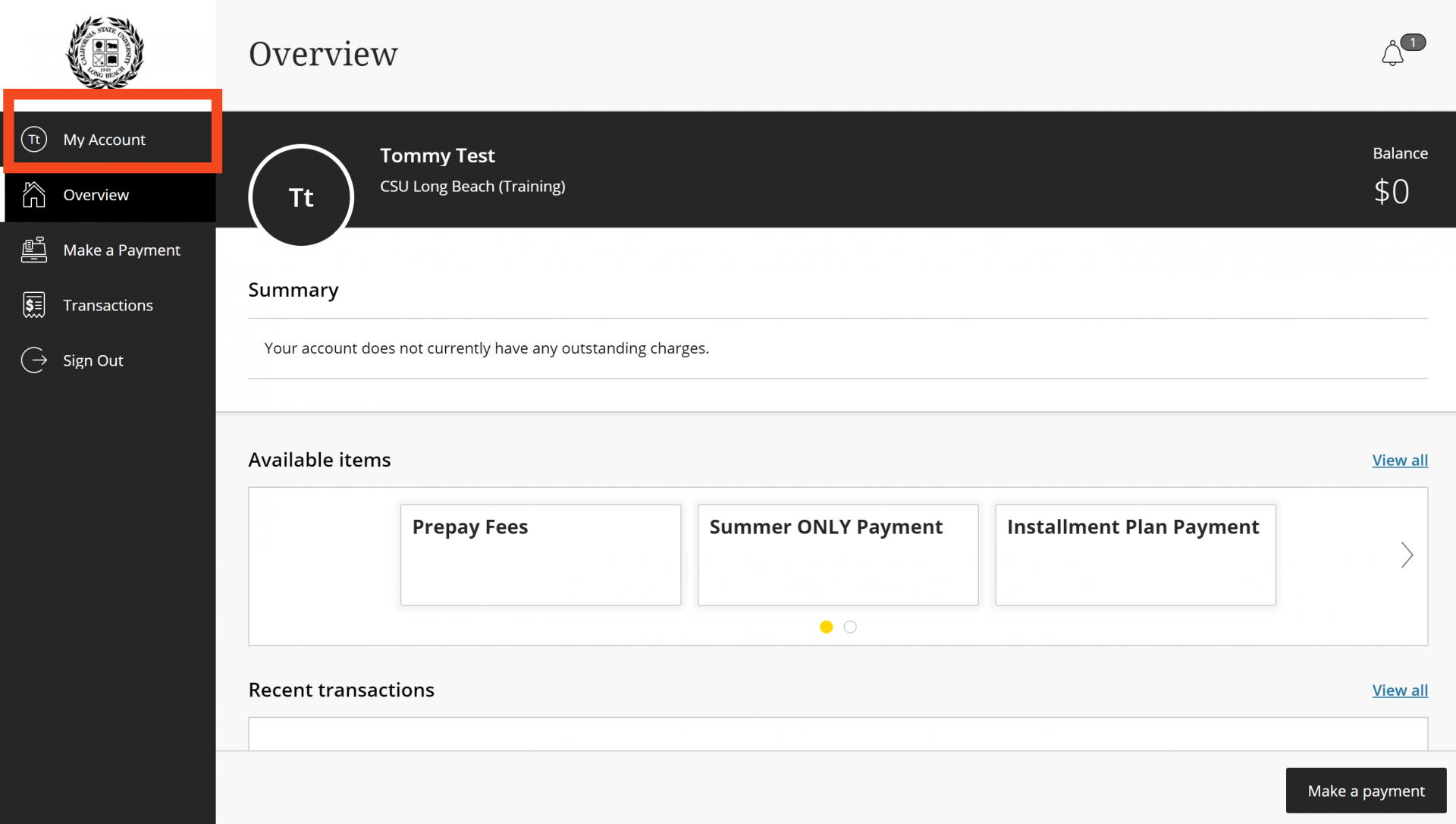Click View all link for Available items

[x=1400, y=459]
